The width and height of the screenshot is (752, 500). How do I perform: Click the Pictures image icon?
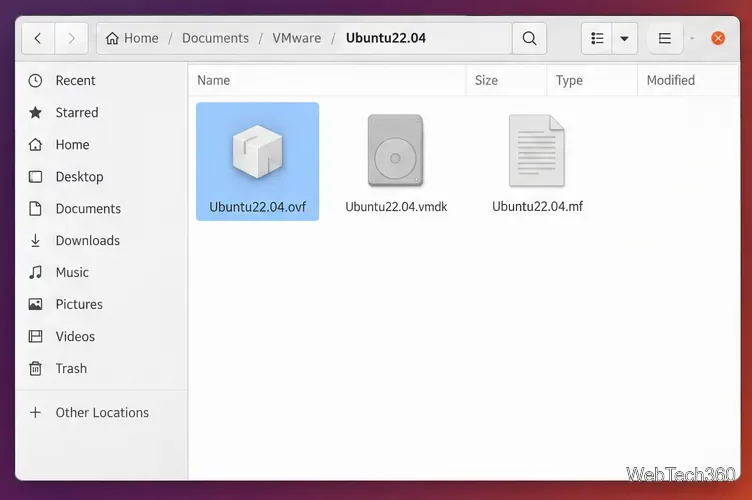(x=35, y=304)
